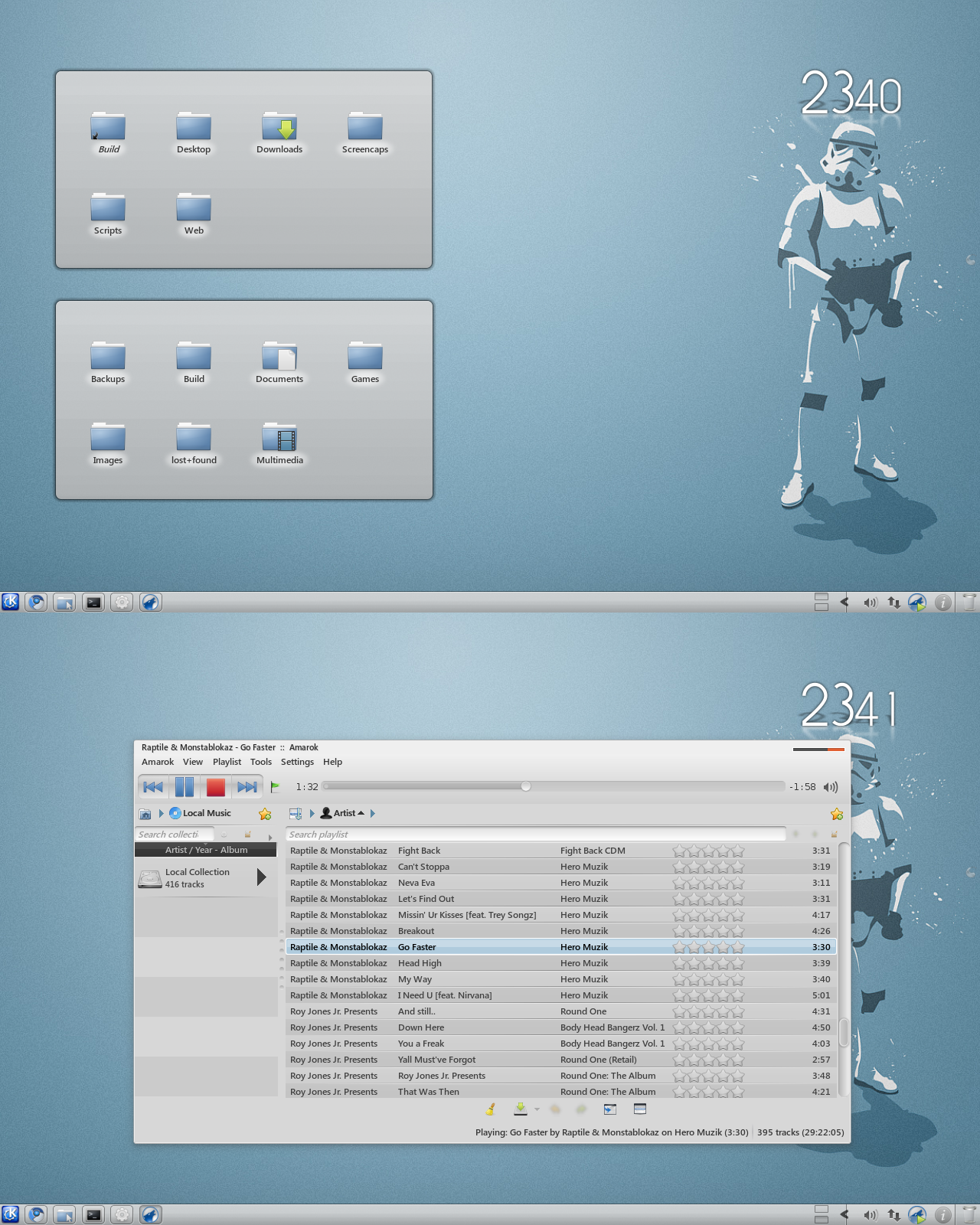Open the Help menu

coord(332,762)
